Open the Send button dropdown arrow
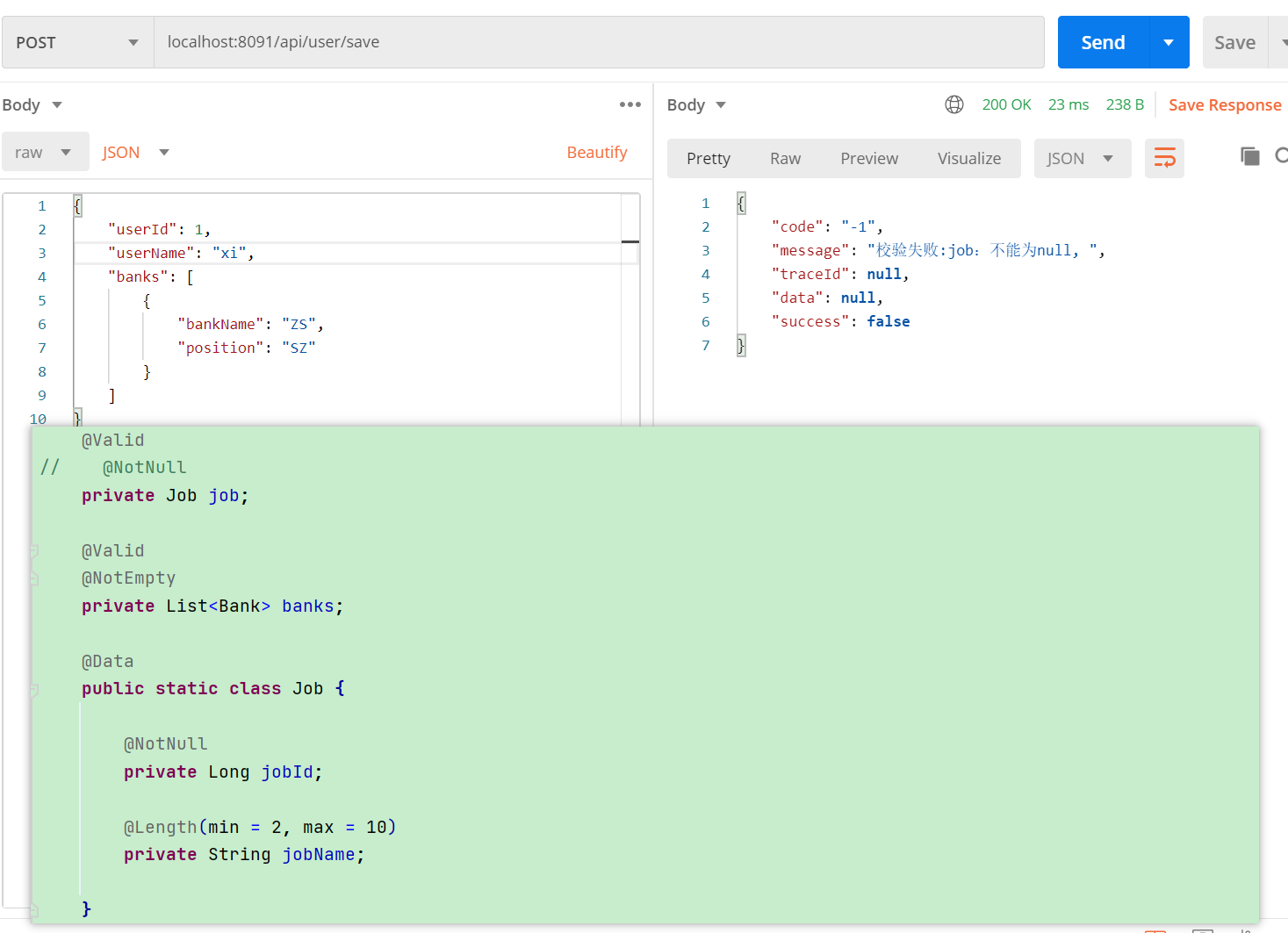1288x933 pixels. coord(1169,42)
